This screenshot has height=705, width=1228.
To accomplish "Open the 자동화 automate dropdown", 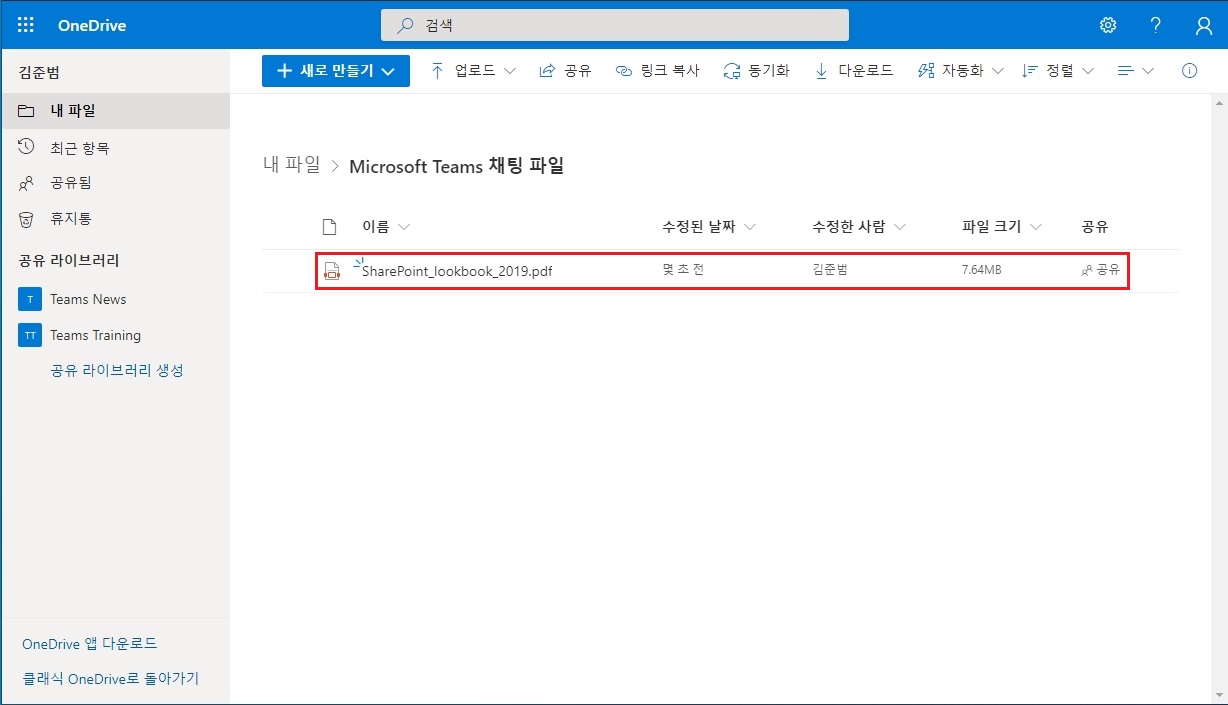I will tap(960, 71).
